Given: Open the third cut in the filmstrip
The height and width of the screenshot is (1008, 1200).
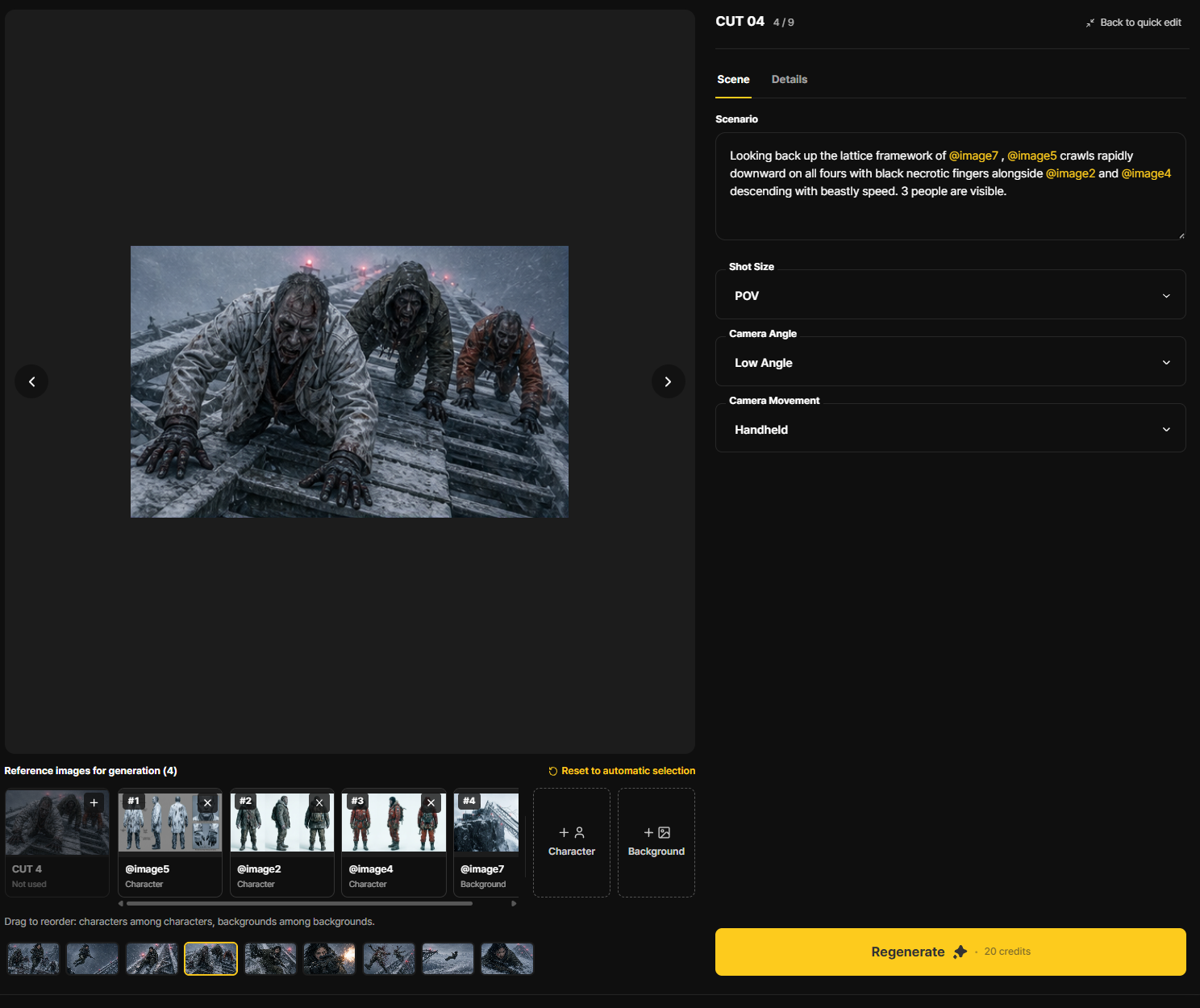Looking at the screenshot, I should tap(152, 959).
